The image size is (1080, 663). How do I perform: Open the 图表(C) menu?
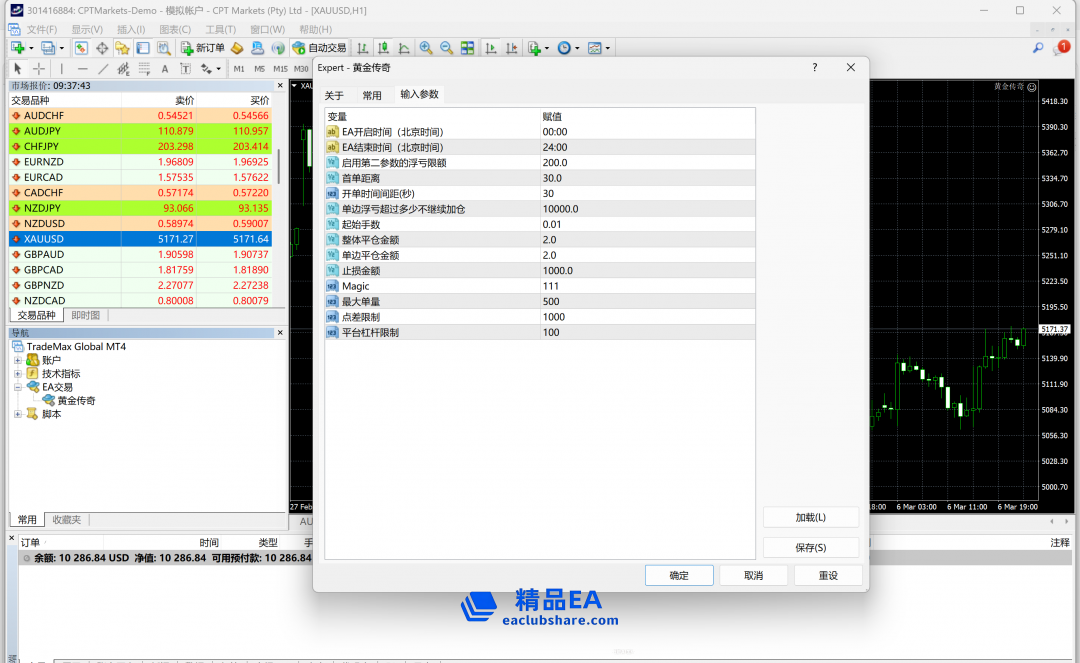click(x=175, y=30)
